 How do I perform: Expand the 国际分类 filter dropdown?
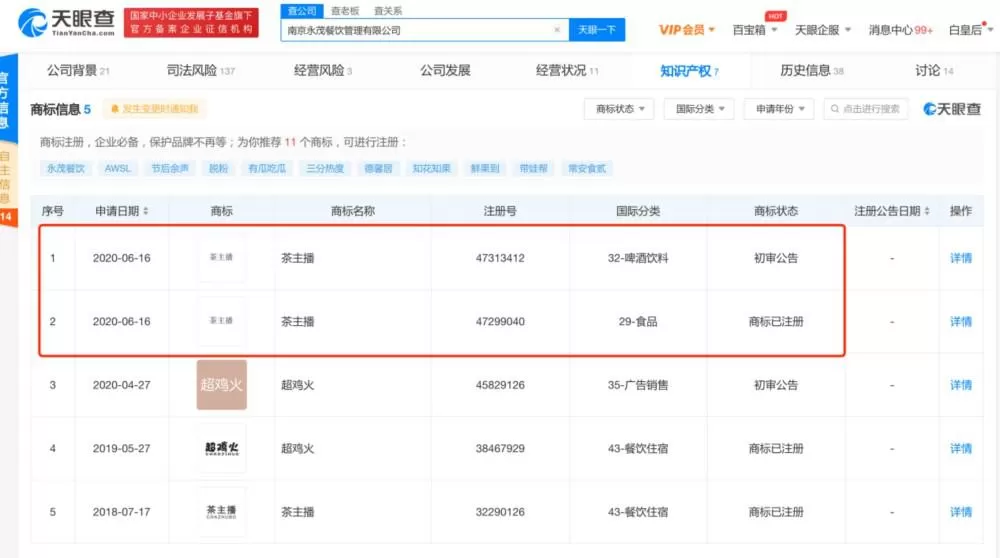coord(700,109)
